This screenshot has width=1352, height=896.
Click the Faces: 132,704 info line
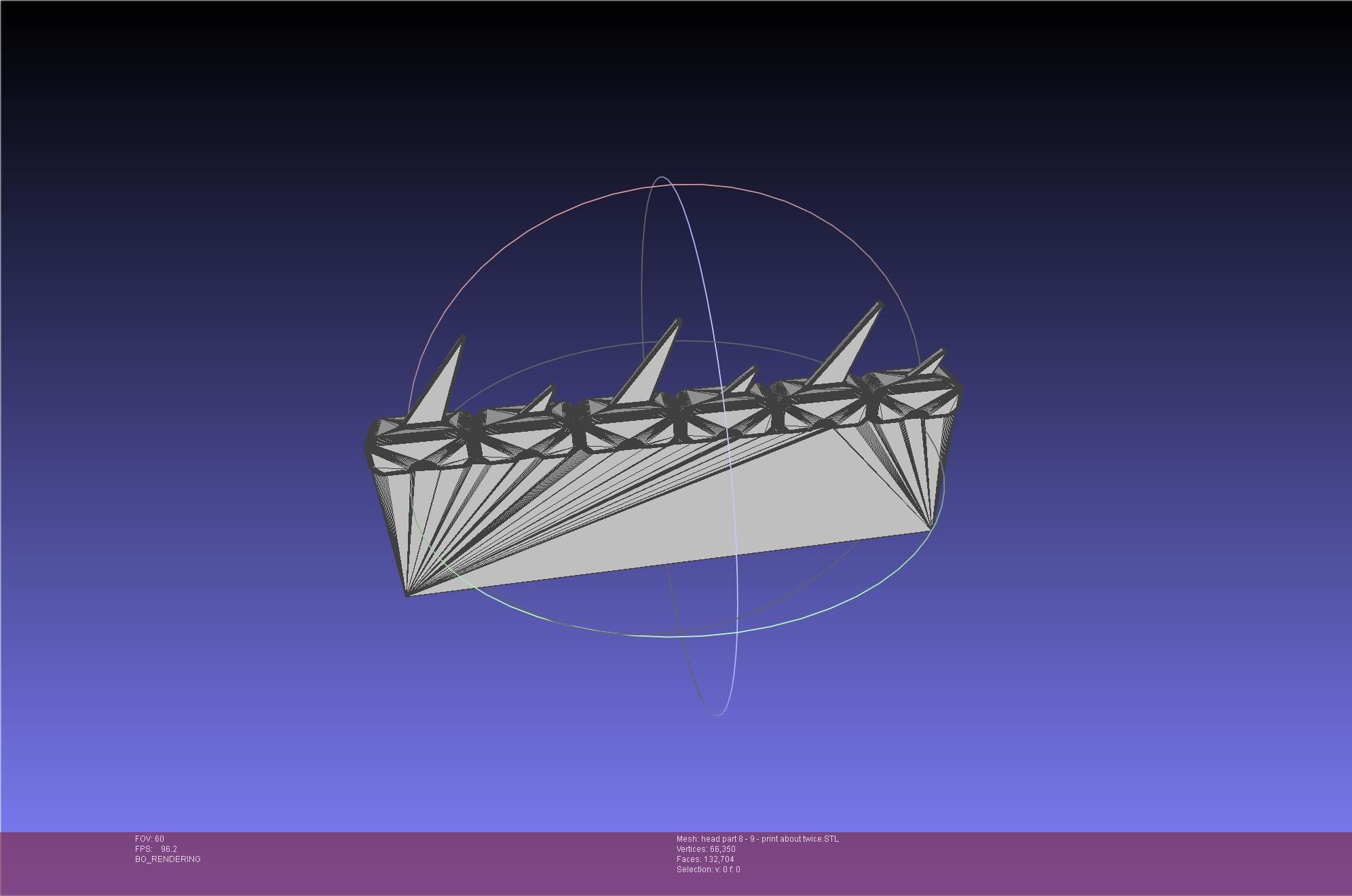(x=705, y=859)
